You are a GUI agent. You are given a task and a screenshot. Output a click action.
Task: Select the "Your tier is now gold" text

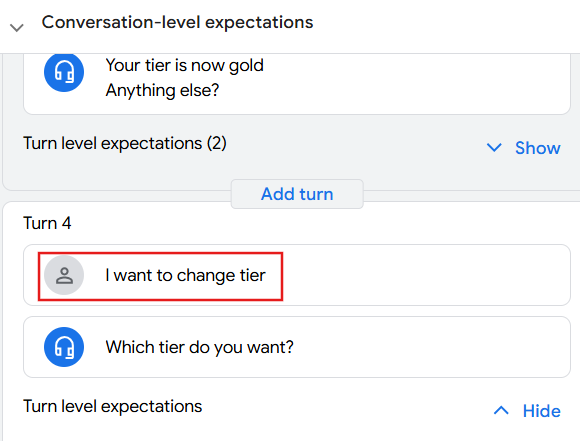click(x=185, y=65)
